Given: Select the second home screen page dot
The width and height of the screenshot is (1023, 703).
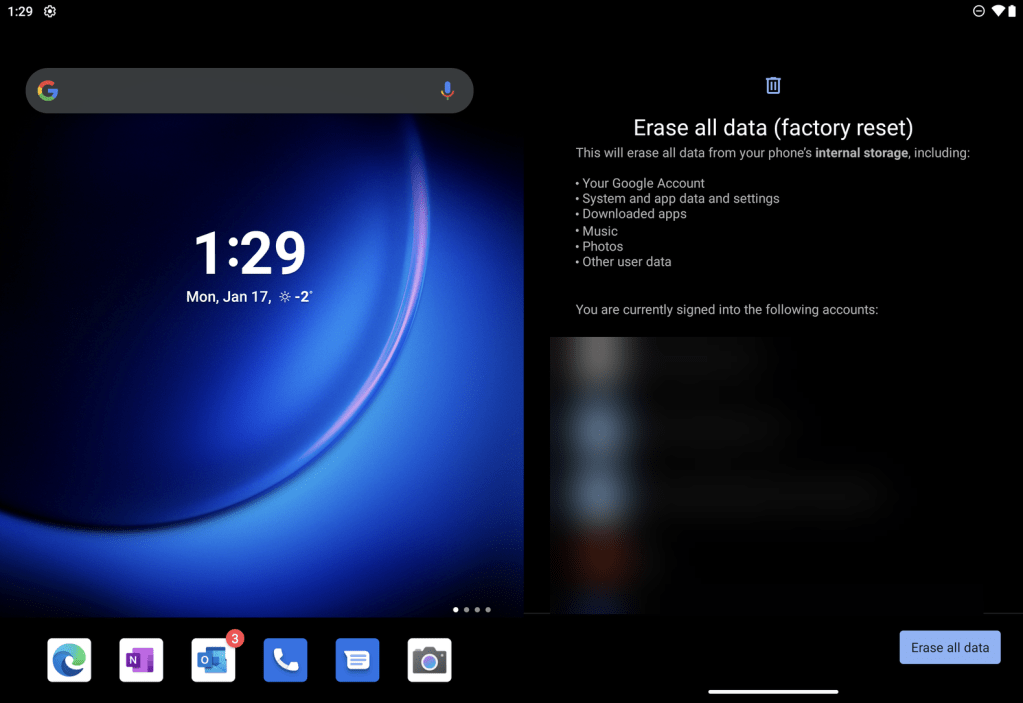Looking at the screenshot, I should (x=466, y=609).
